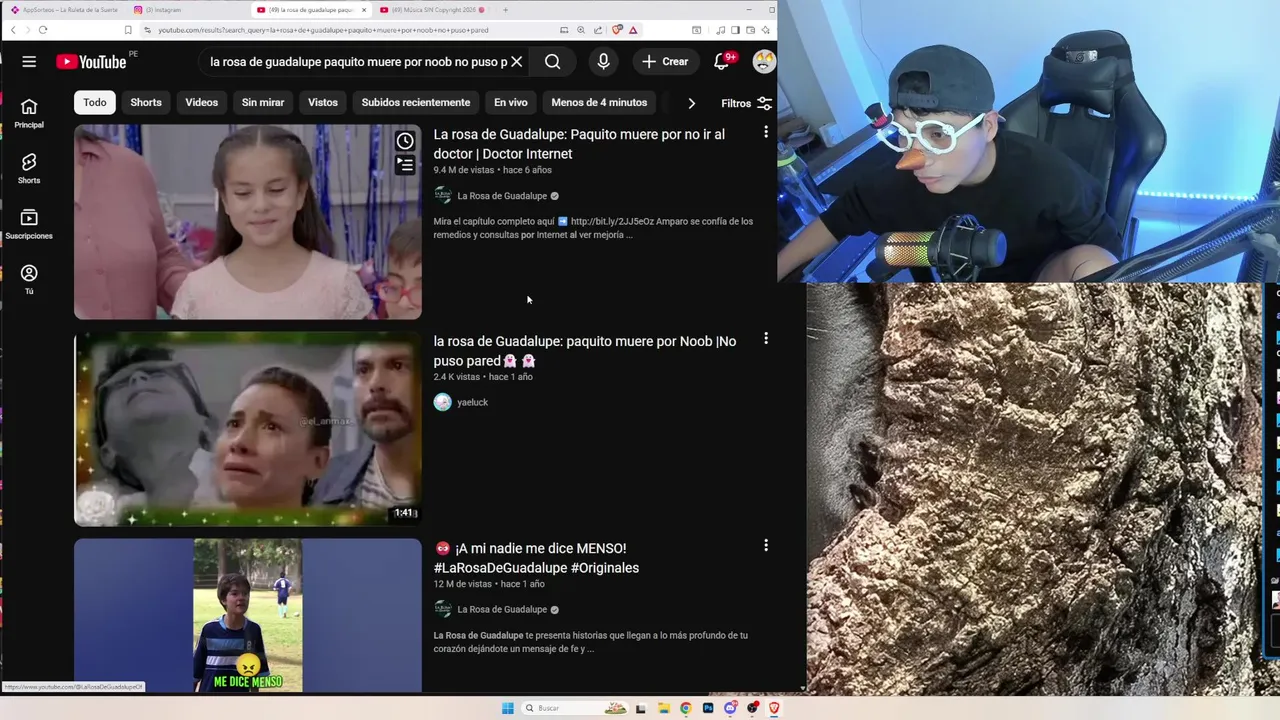Select the Menos de 4 minutos chip
Screen dimensions: 1280x720
pos(599,102)
